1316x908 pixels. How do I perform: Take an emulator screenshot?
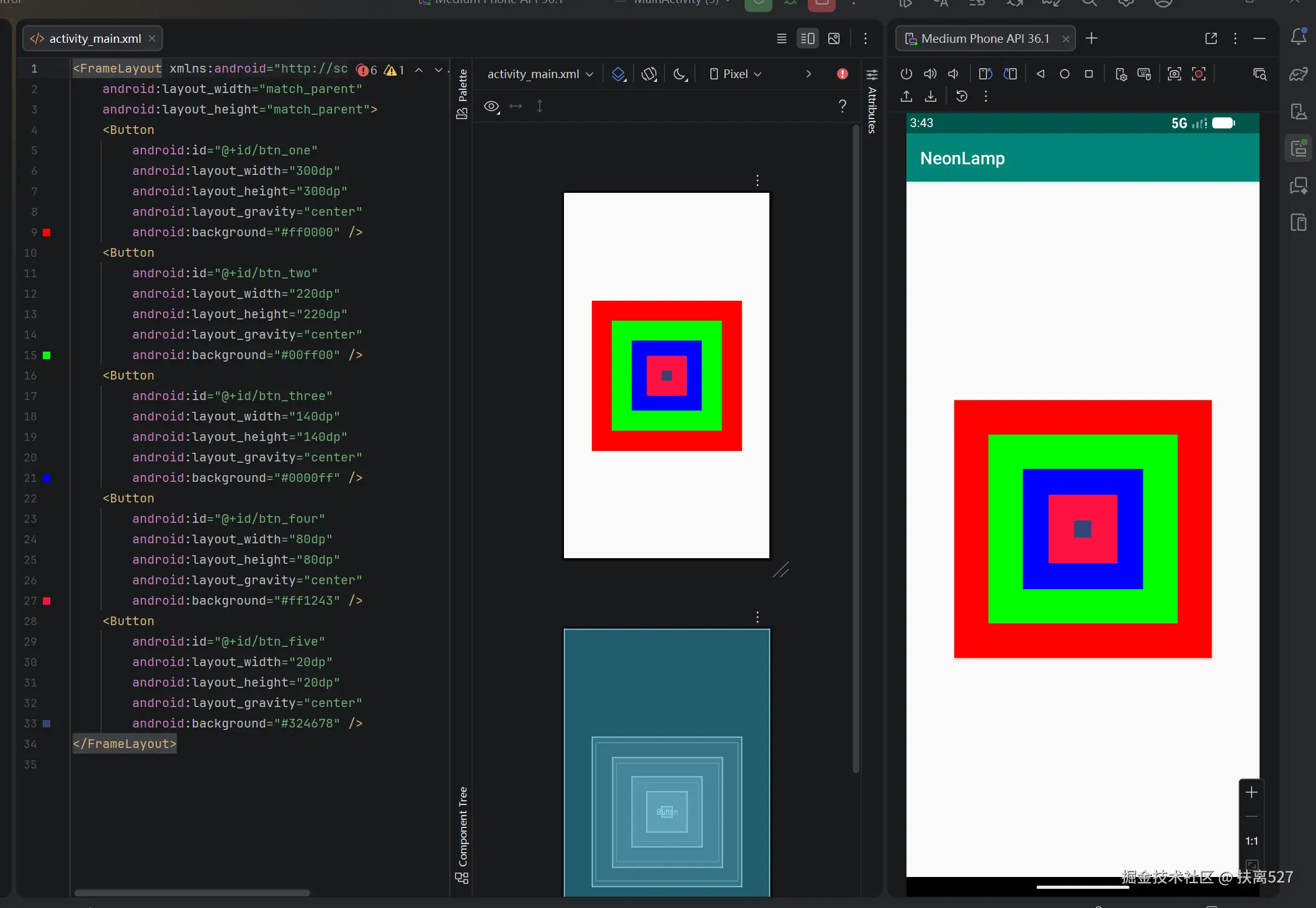coord(1174,74)
